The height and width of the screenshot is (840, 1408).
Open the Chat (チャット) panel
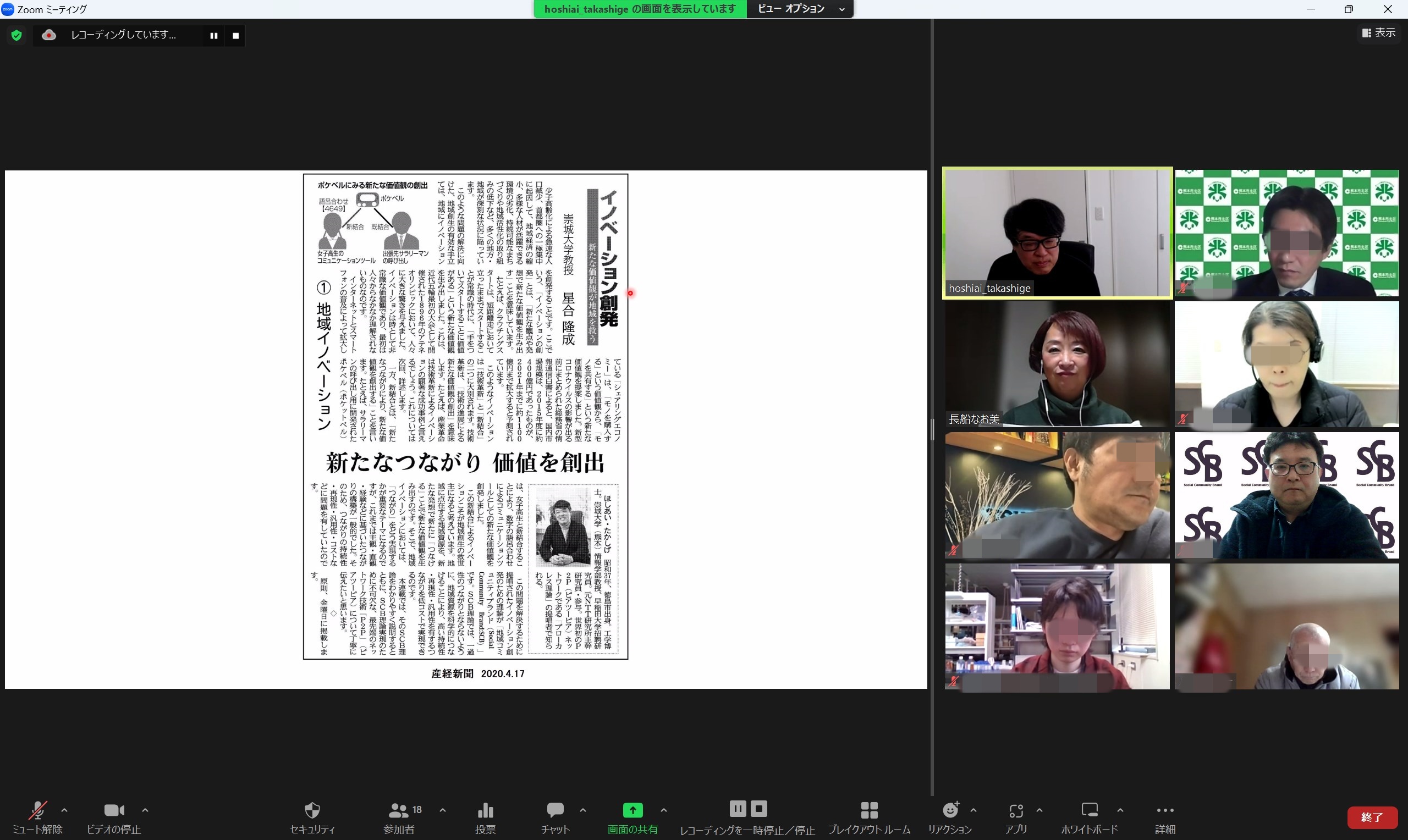[x=555, y=818]
